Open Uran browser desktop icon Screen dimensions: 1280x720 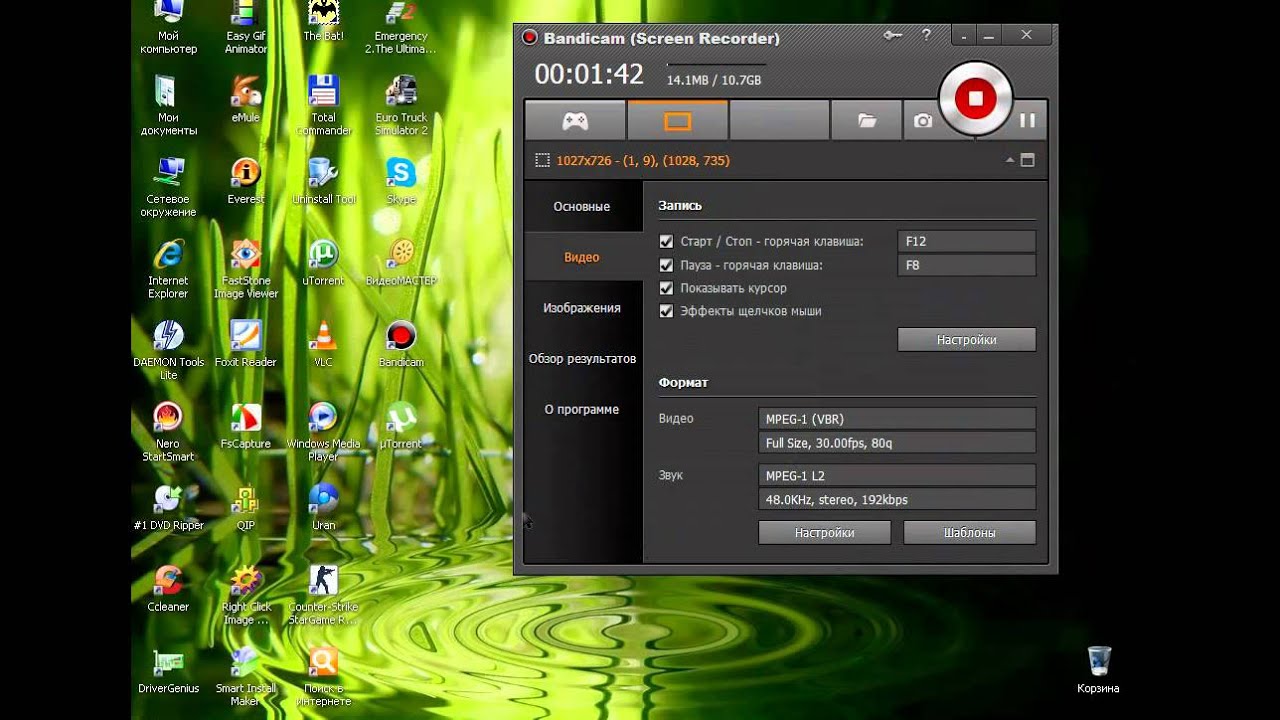[x=323, y=507]
